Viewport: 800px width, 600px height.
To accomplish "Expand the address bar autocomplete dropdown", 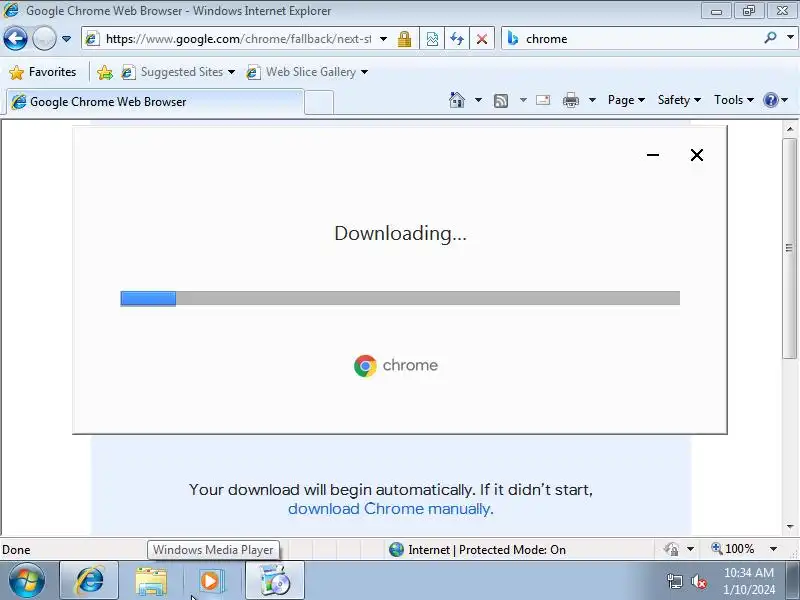I will (384, 39).
